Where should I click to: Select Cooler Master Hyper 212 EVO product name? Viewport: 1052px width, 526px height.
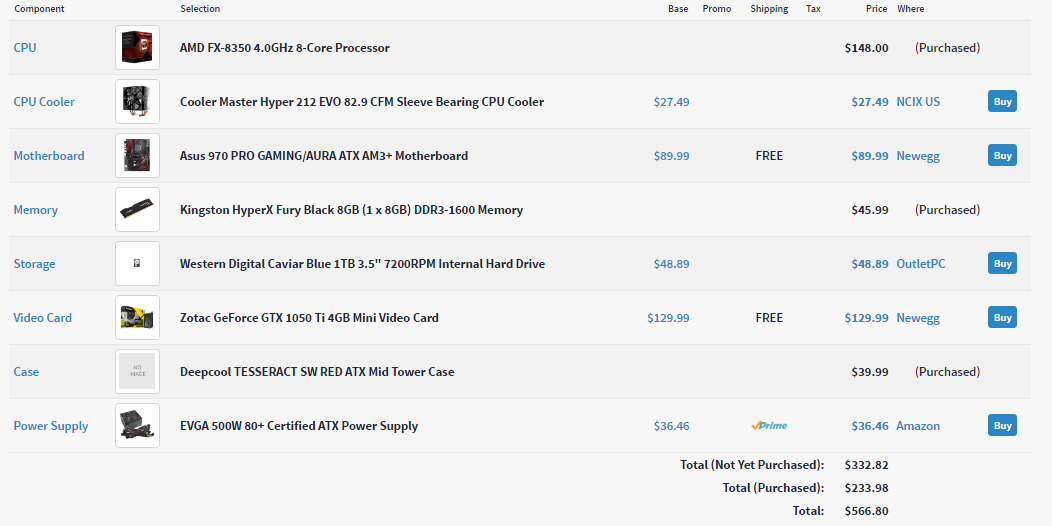[362, 102]
